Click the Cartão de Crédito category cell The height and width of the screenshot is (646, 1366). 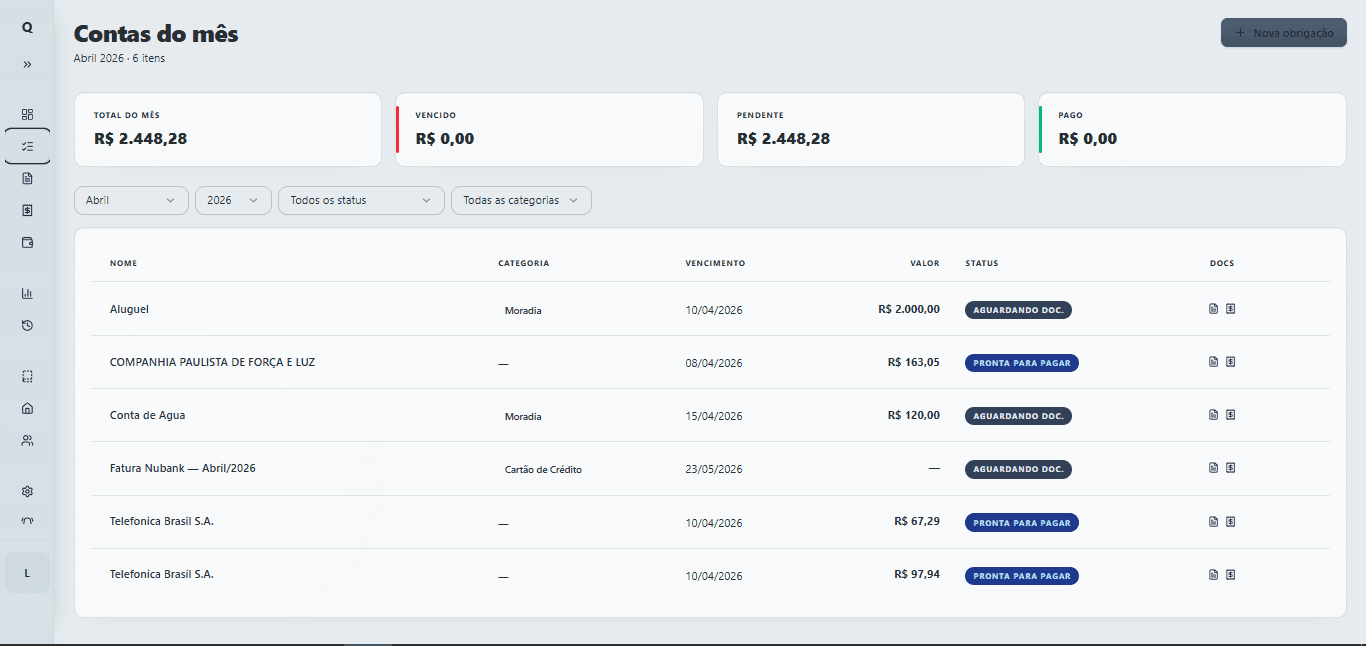click(x=543, y=469)
